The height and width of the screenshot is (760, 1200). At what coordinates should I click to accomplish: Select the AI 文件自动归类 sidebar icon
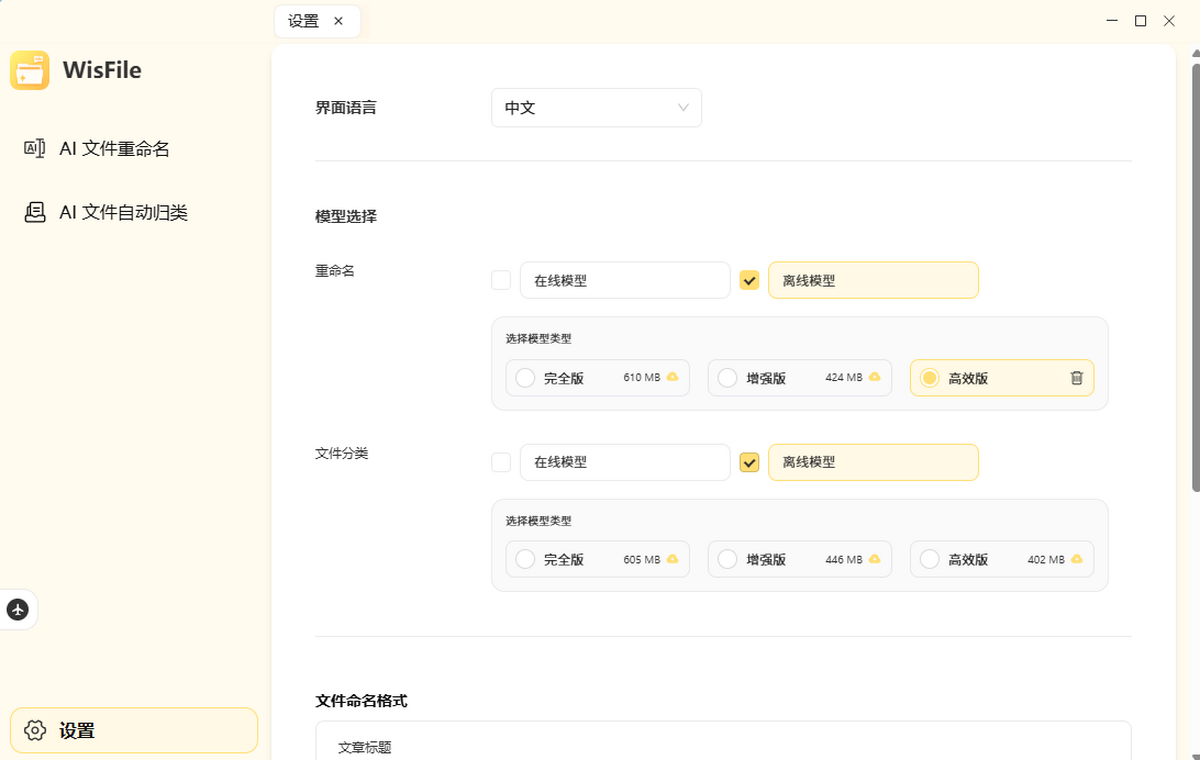click(x=34, y=212)
